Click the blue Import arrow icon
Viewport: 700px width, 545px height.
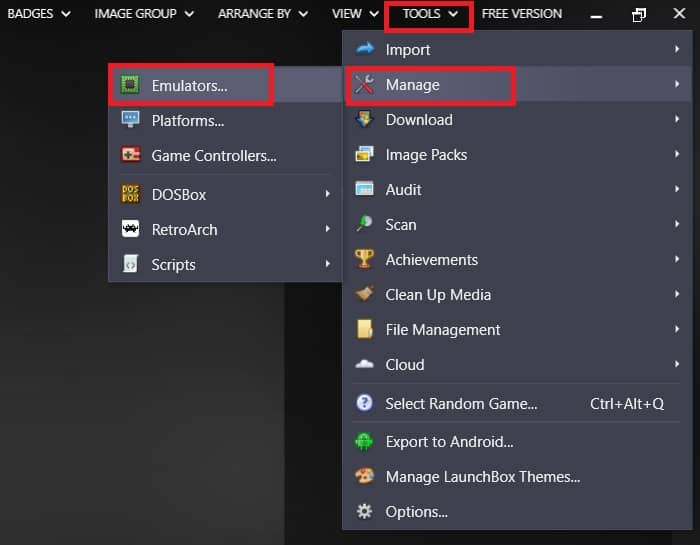(x=365, y=49)
